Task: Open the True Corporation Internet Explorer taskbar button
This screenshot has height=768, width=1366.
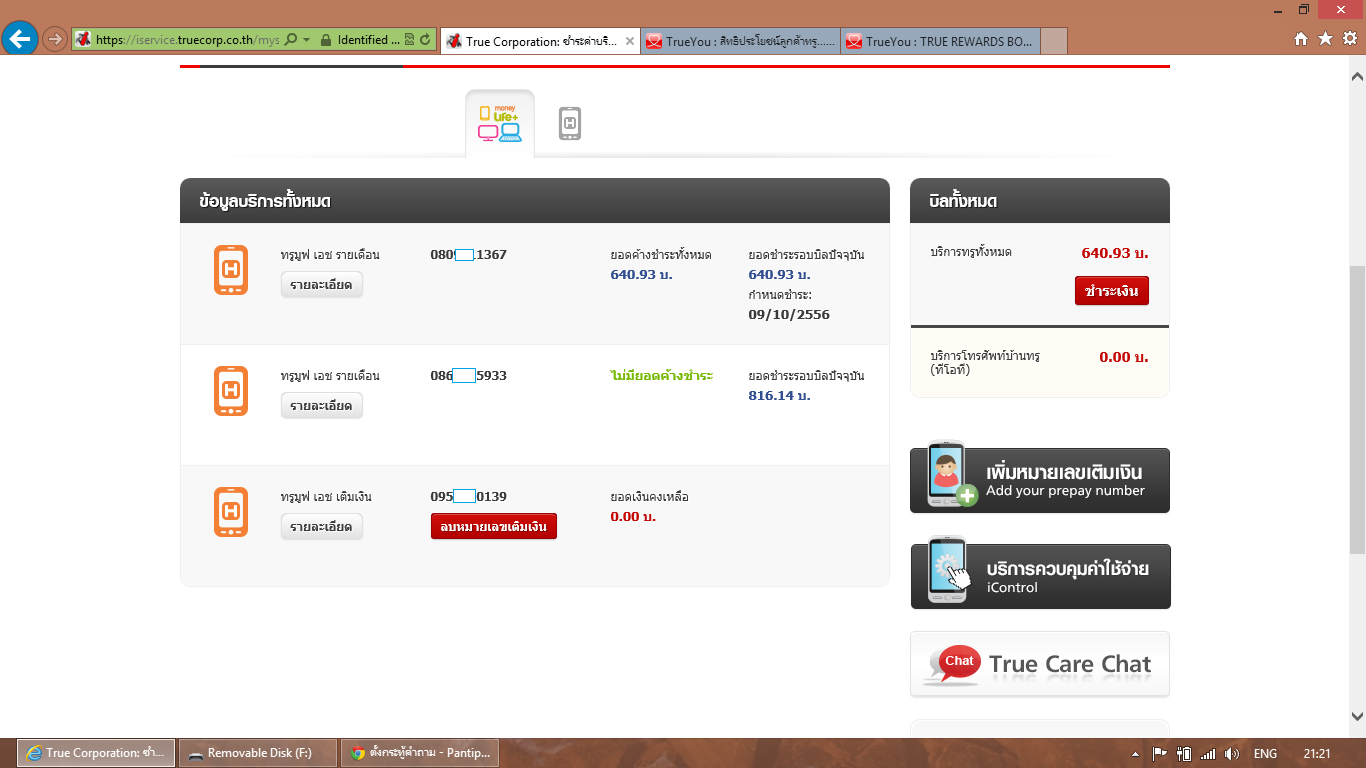Action: point(96,753)
